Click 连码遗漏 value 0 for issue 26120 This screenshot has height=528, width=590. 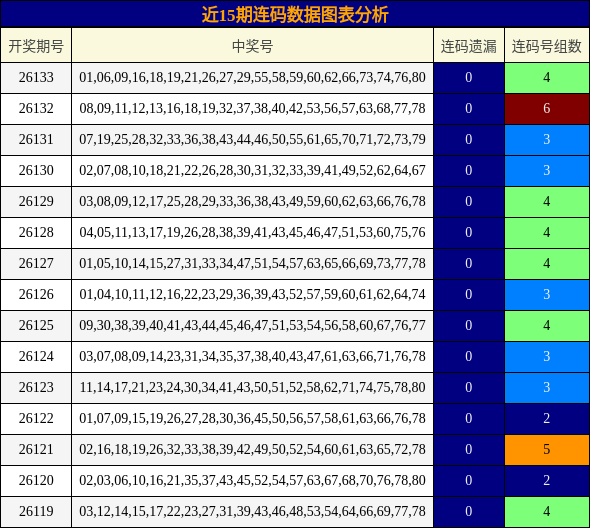(469, 480)
